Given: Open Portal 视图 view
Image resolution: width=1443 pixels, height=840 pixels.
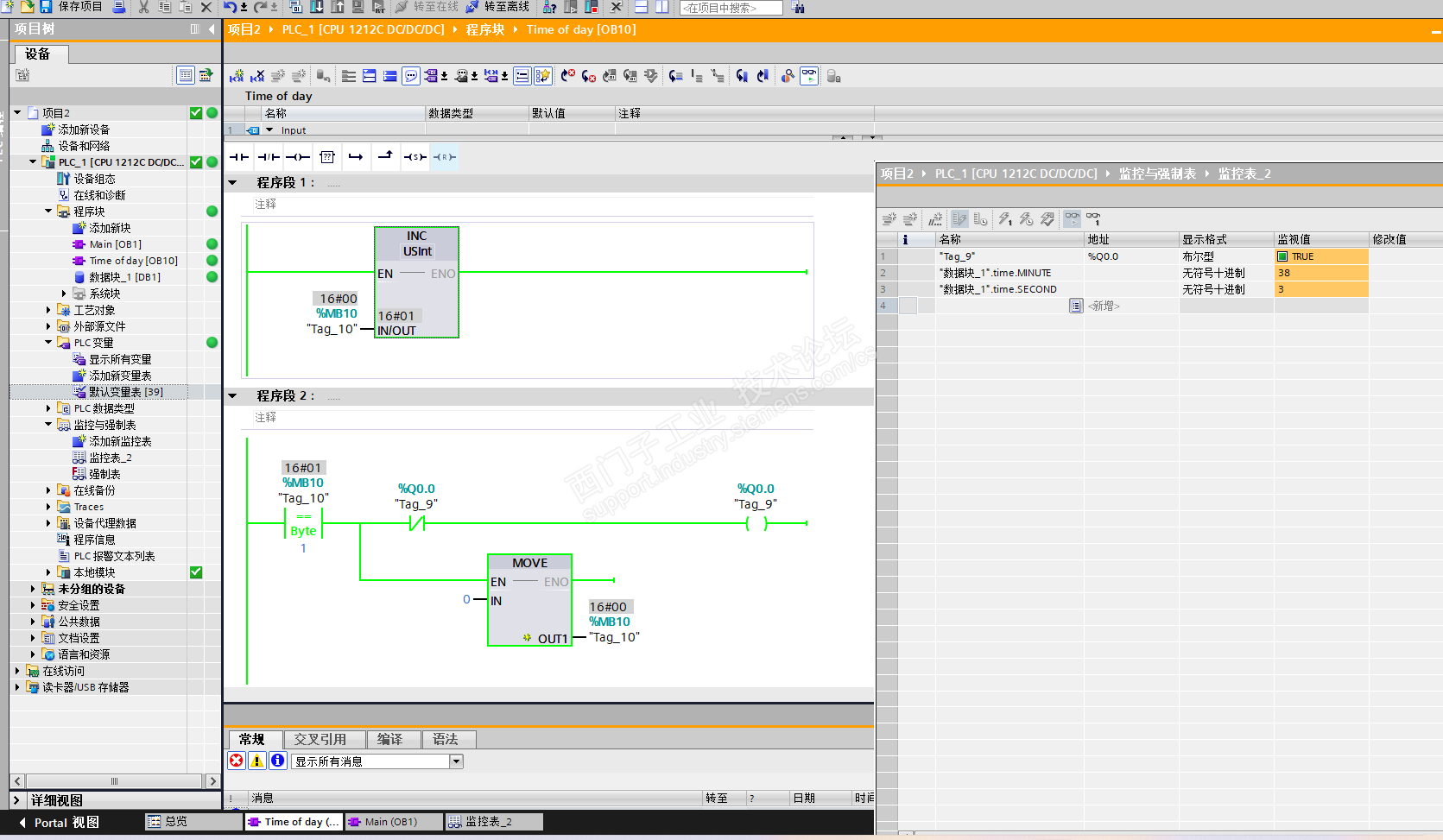Looking at the screenshot, I should pyautogui.click(x=60, y=823).
